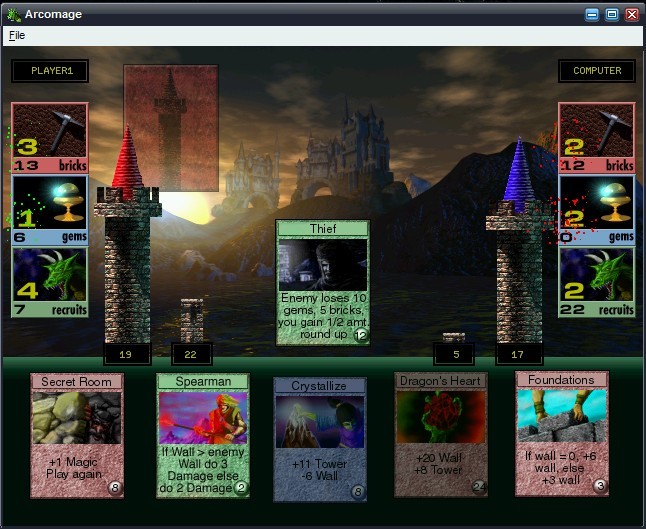
Task: Click Player1's short brick wall
Action: [192, 321]
